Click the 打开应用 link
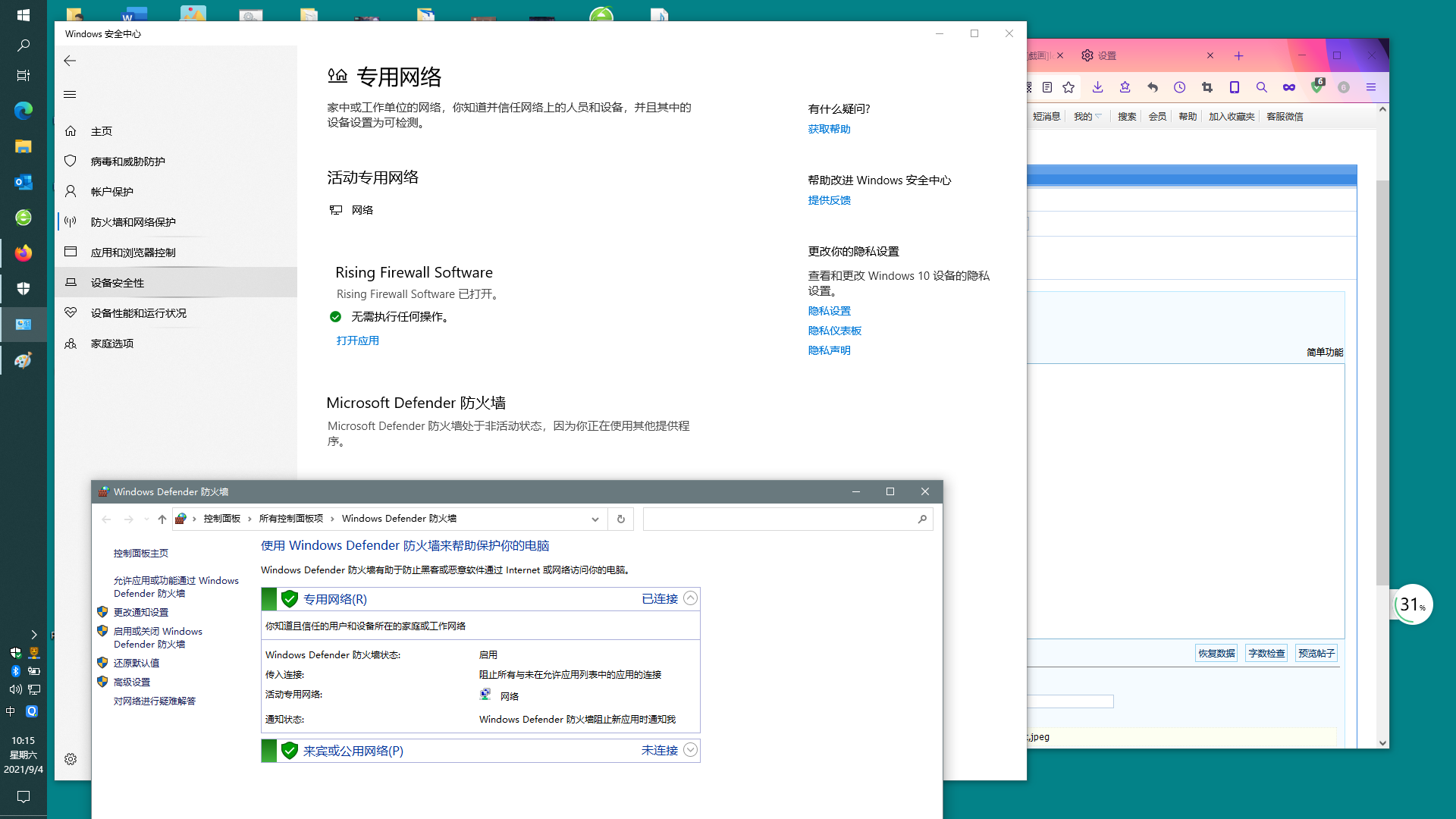This screenshot has height=819, width=1456. click(x=357, y=341)
